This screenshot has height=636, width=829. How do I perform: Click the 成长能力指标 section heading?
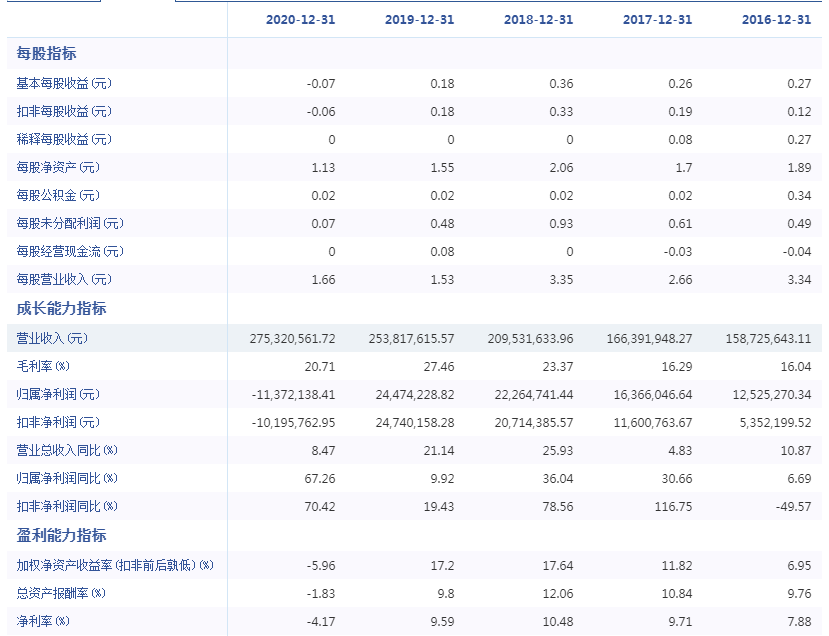point(61,308)
